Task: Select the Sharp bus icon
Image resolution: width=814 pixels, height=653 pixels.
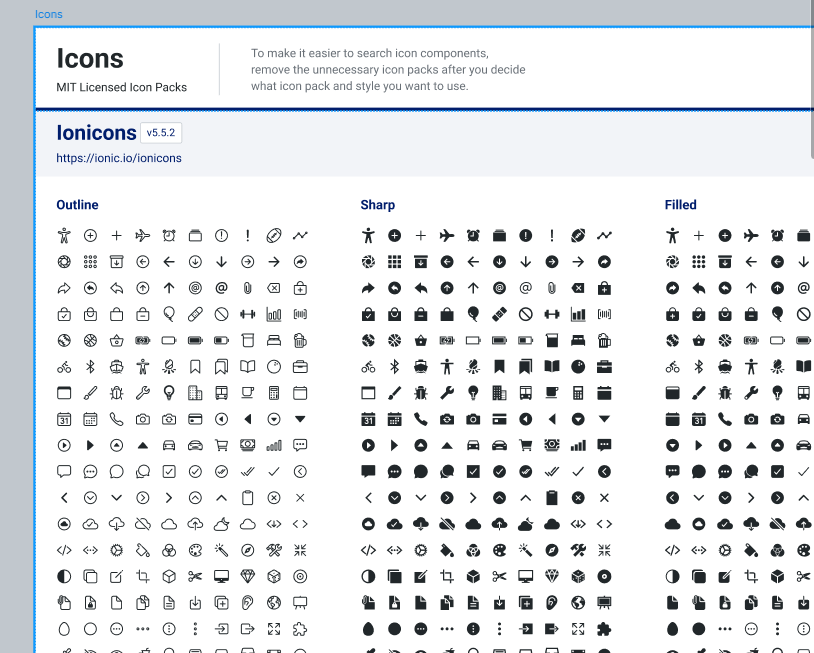Action: tap(525, 393)
